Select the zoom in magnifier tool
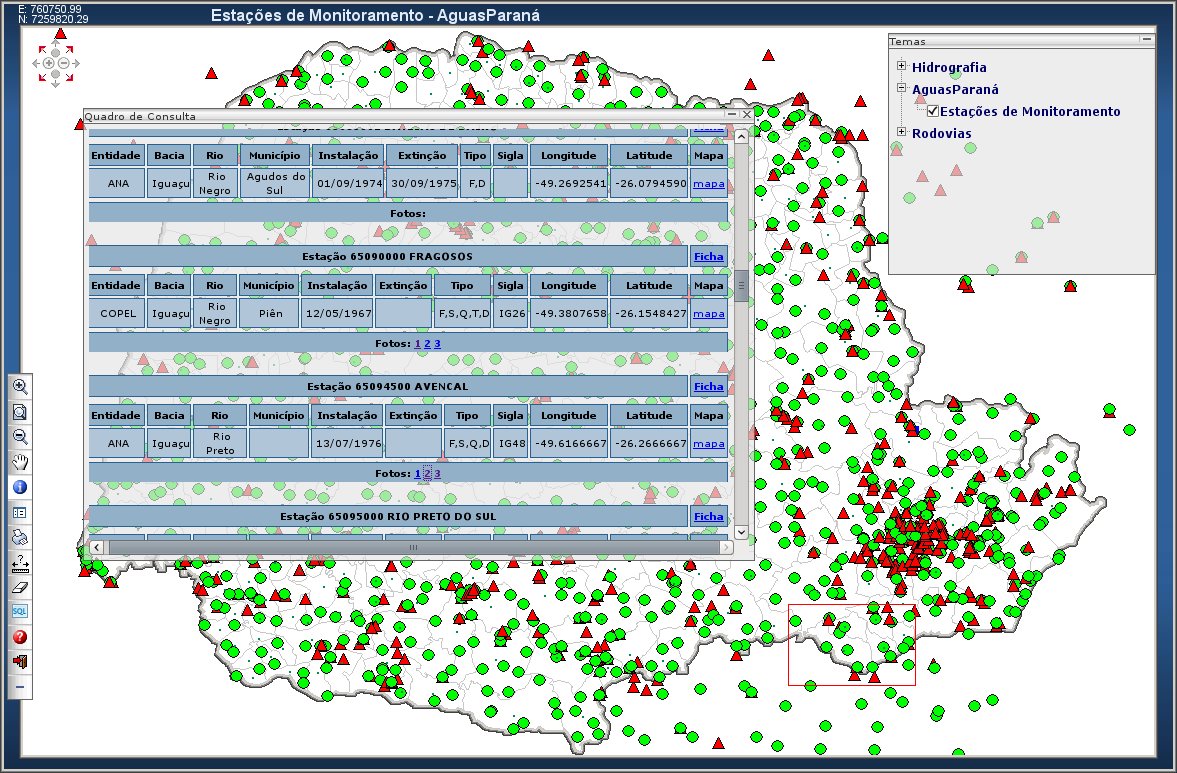This screenshot has height=773, width=1177. pyautogui.click(x=20, y=386)
